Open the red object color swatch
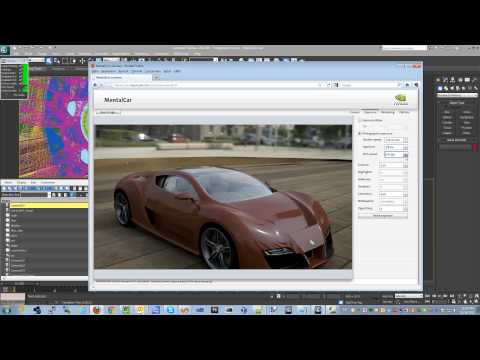The image size is (480, 360). coord(475,148)
